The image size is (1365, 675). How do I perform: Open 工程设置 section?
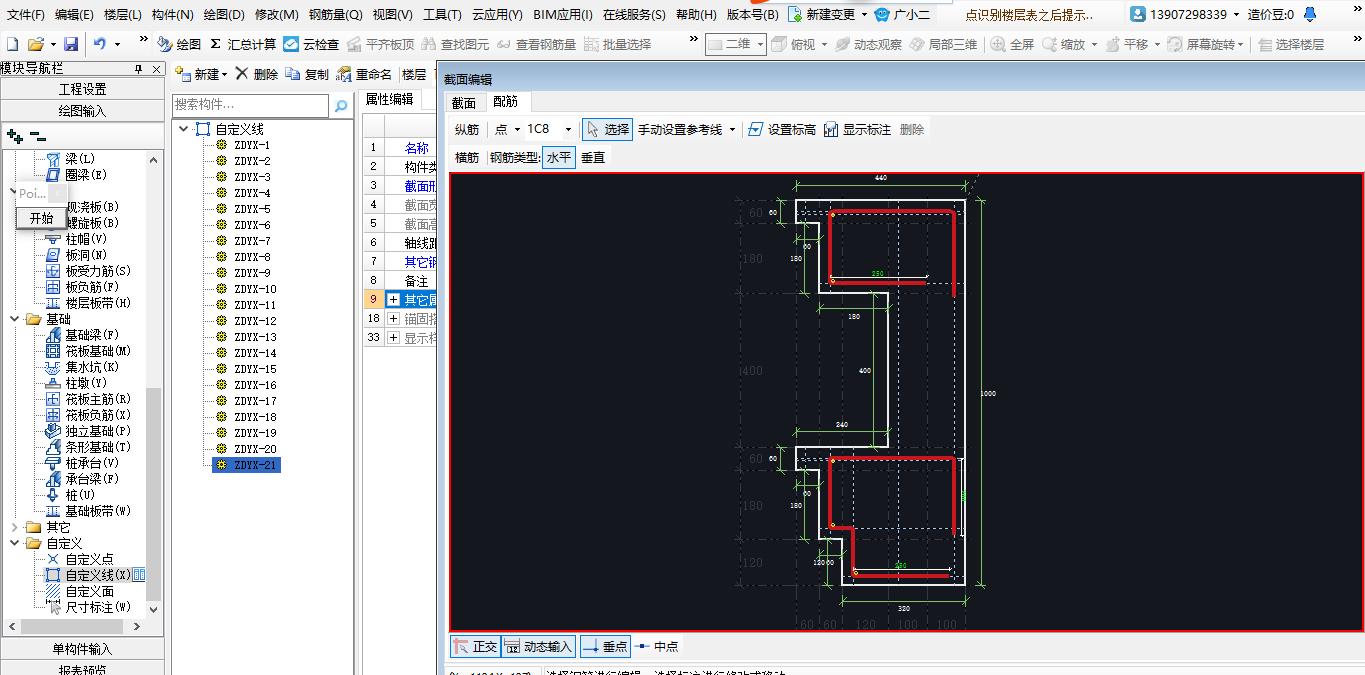[83, 89]
